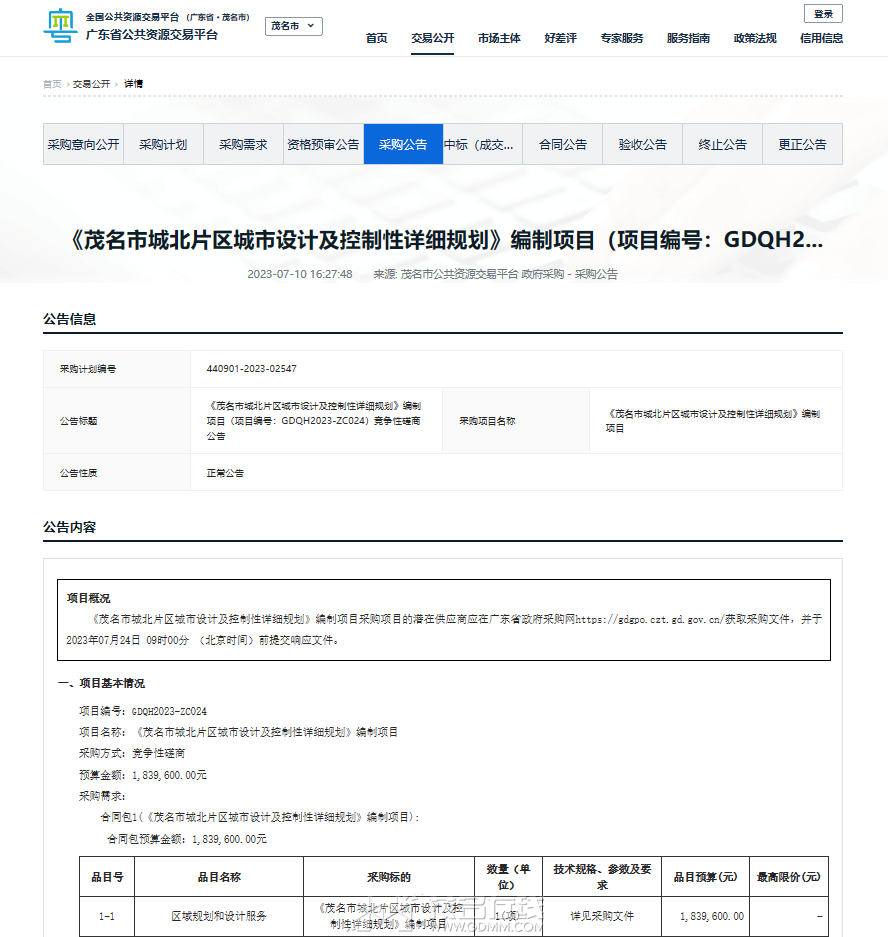Select the 合同公告 tab

coord(563,144)
